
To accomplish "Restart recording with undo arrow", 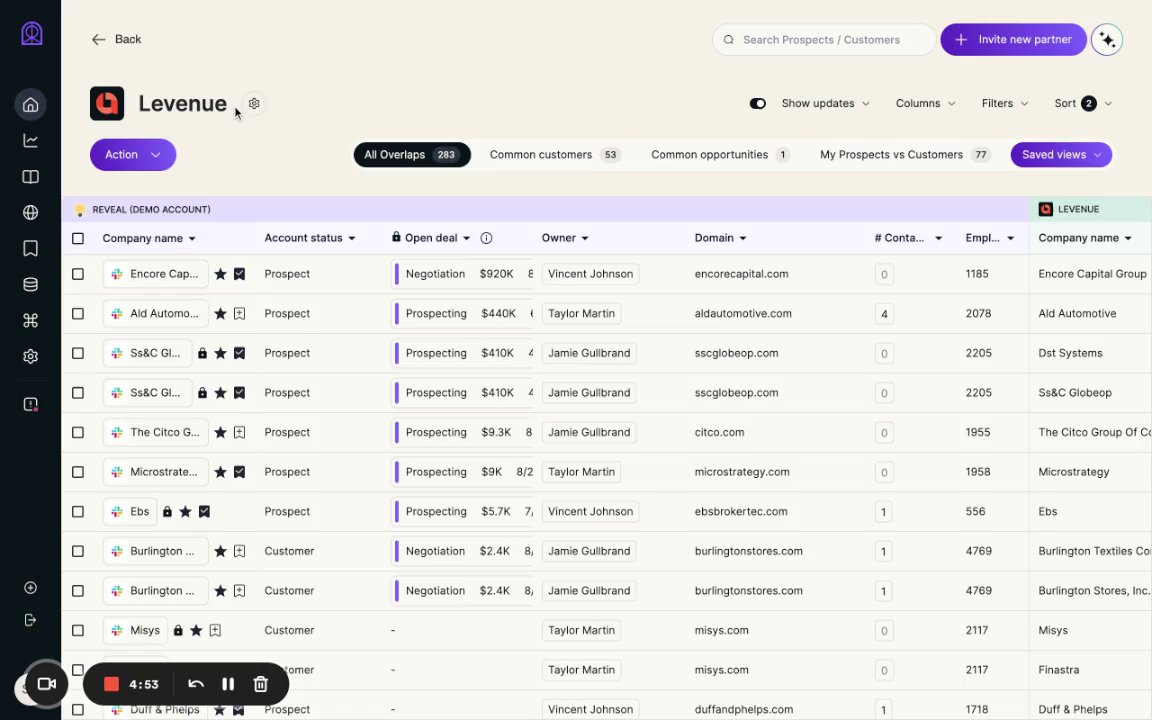I will point(195,684).
